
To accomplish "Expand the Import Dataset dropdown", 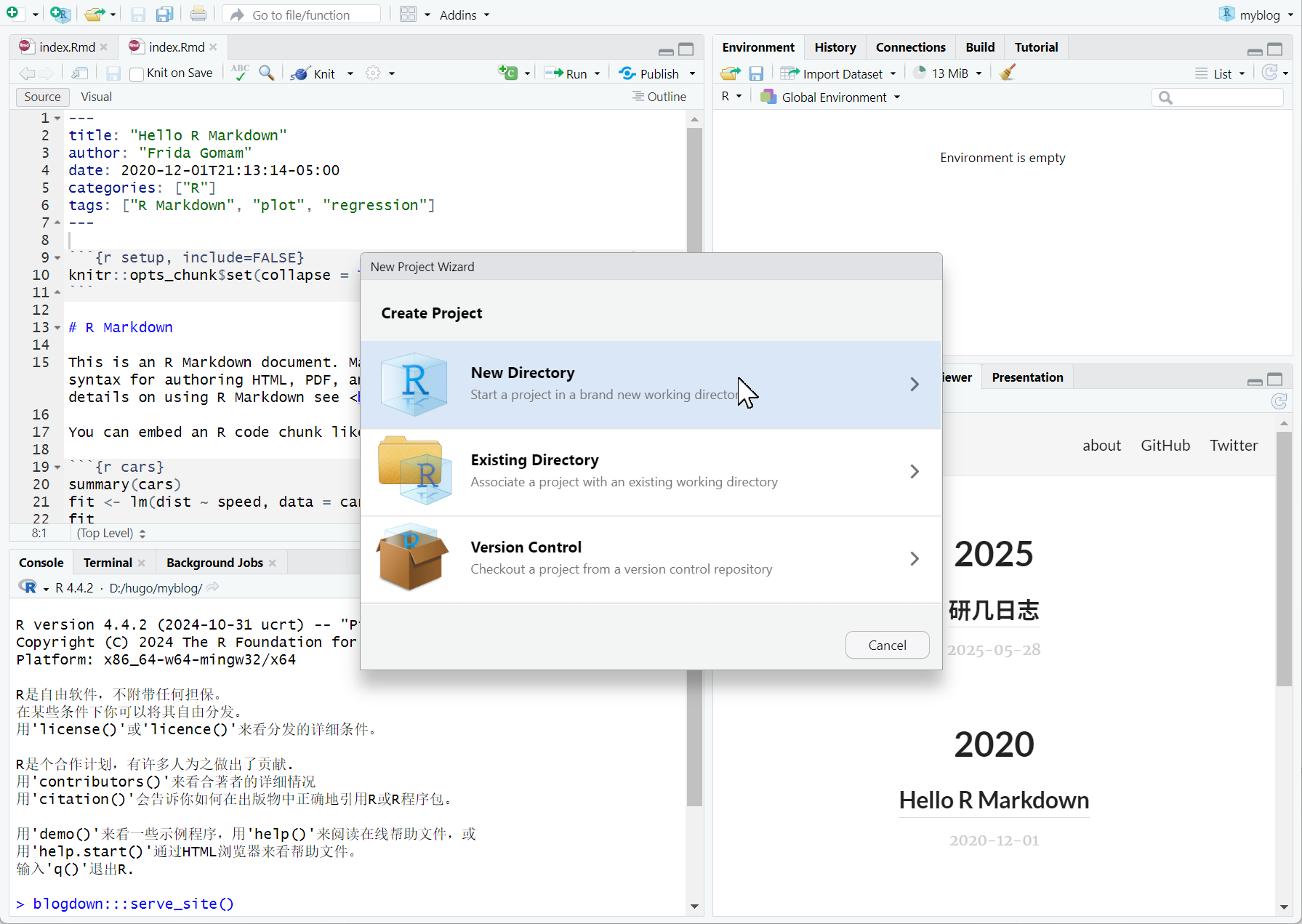I will [x=893, y=73].
